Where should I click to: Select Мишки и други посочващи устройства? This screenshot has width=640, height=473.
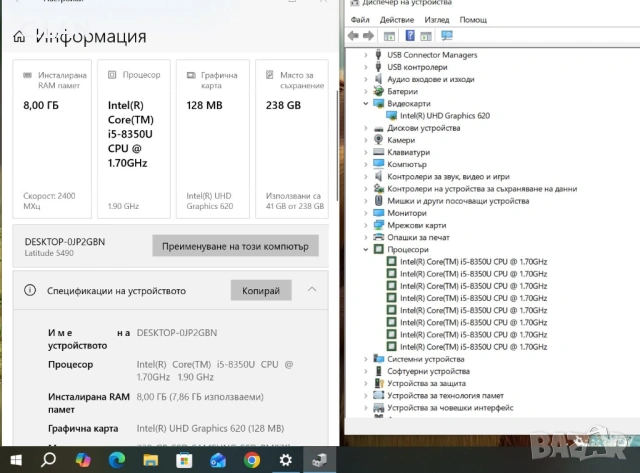458,201
